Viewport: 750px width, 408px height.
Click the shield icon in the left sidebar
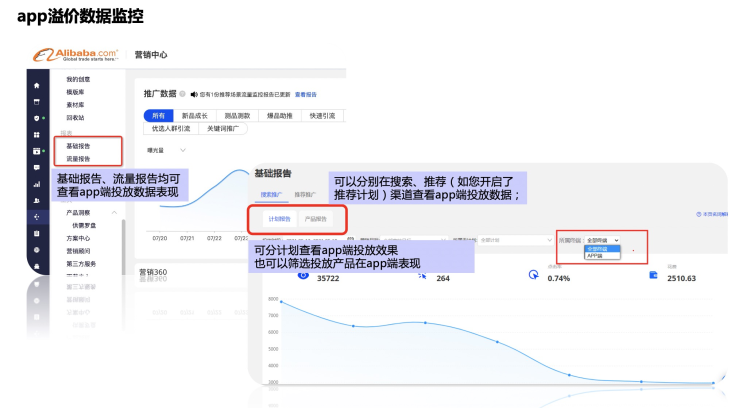(x=37, y=117)
